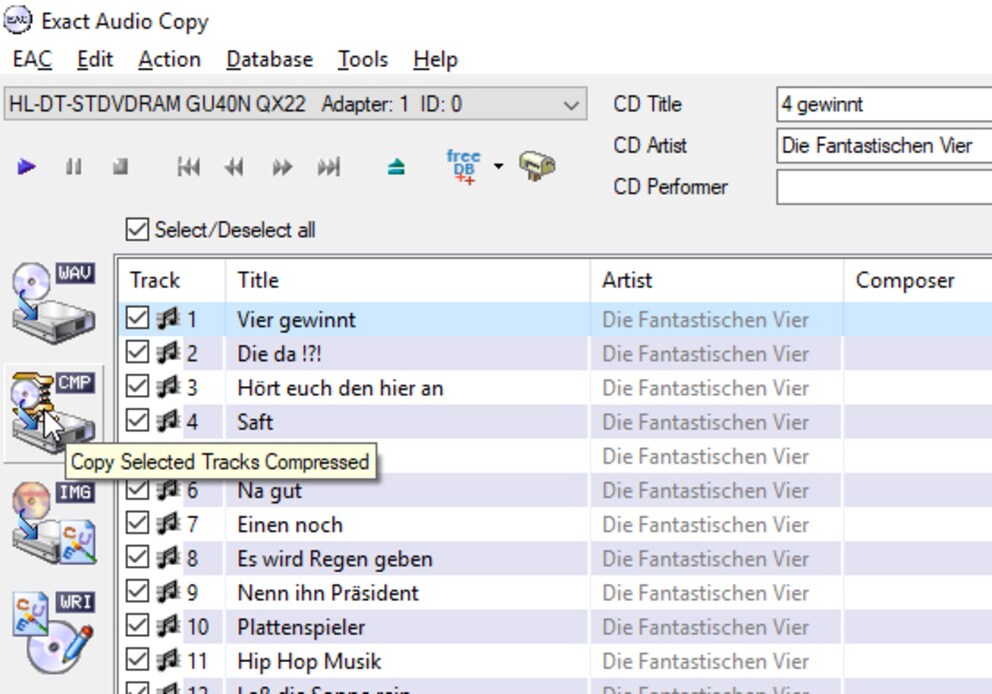The height and width of the screenshot is (694, 992).
Task: Eject the CD with the eject icon
Action: (396, 167)
